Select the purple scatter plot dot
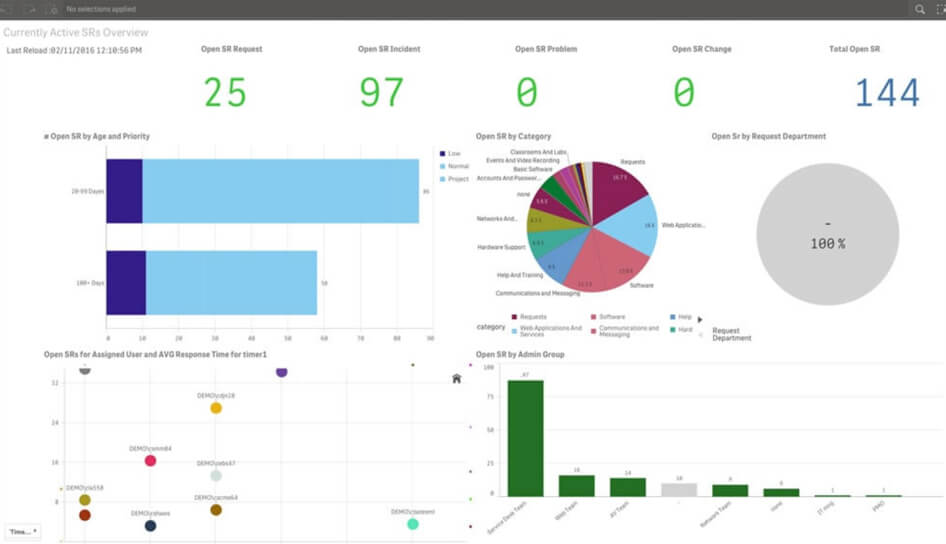Viewport: 946px width, 544px height. (x=281, y=372)
